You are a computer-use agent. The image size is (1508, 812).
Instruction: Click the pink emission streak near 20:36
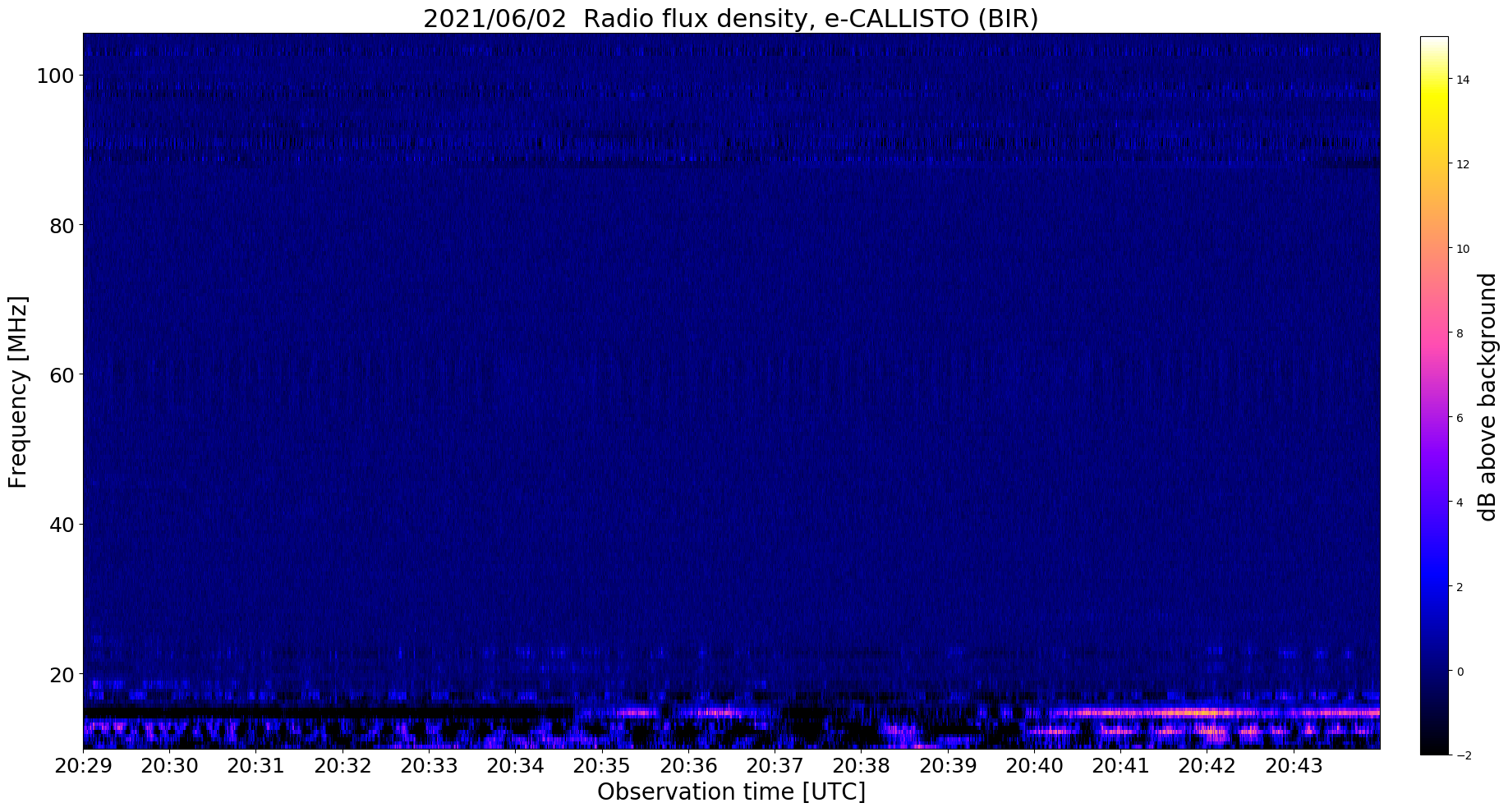coord(715,713)
